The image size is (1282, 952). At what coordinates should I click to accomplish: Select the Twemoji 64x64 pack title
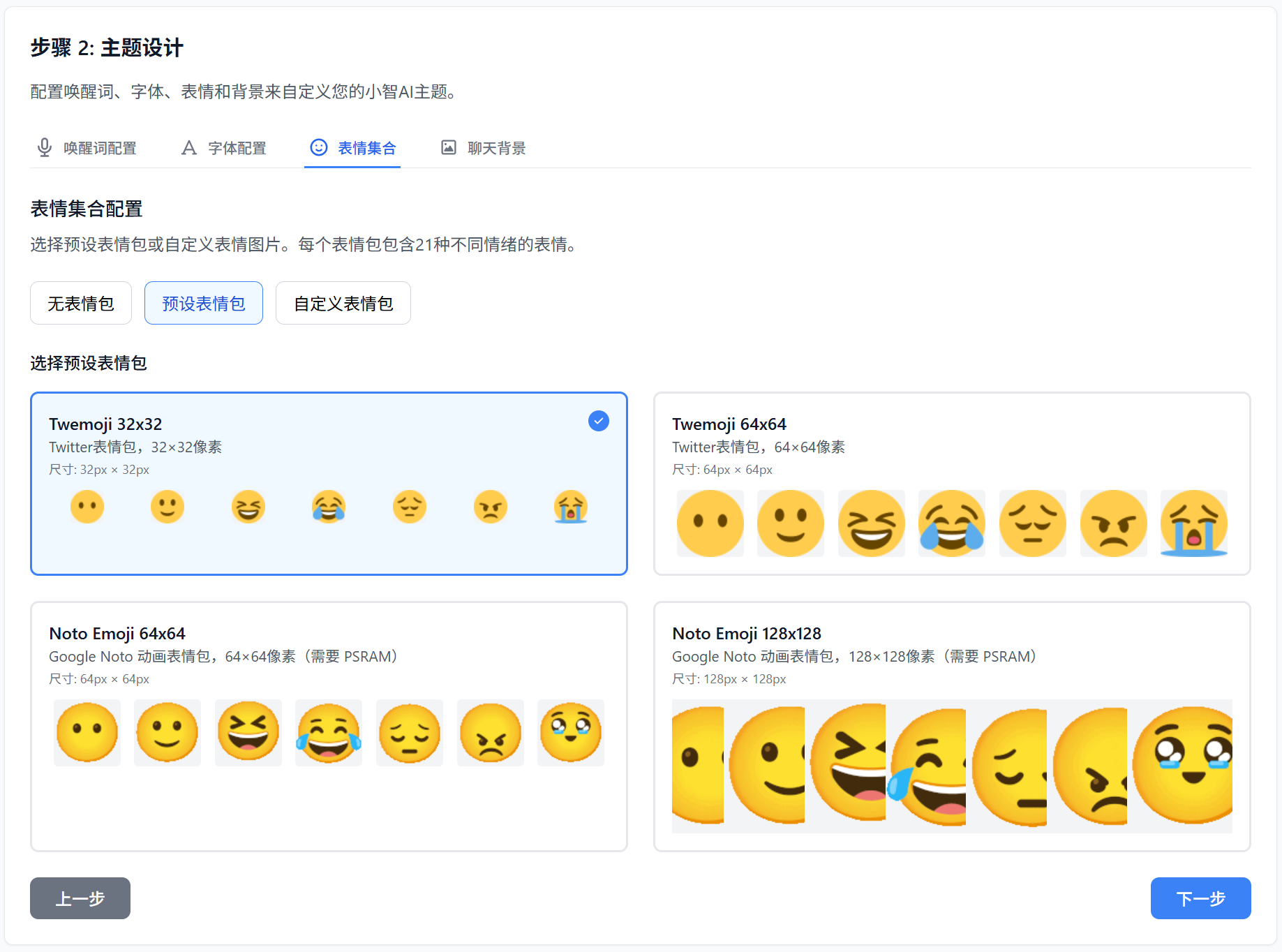pyautogui.click(x=729, y=424)
